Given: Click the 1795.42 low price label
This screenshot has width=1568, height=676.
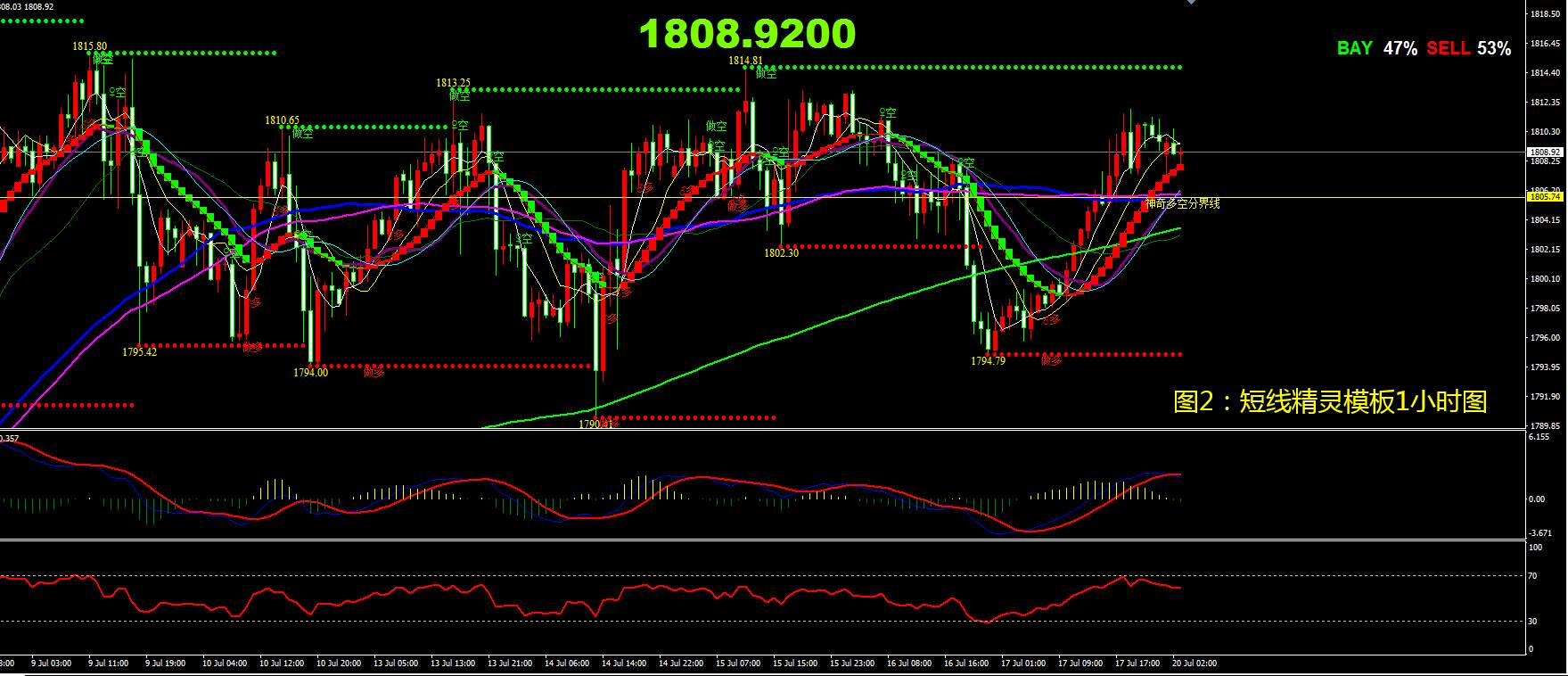Looking at the screenshot, I should coord(140,352).
